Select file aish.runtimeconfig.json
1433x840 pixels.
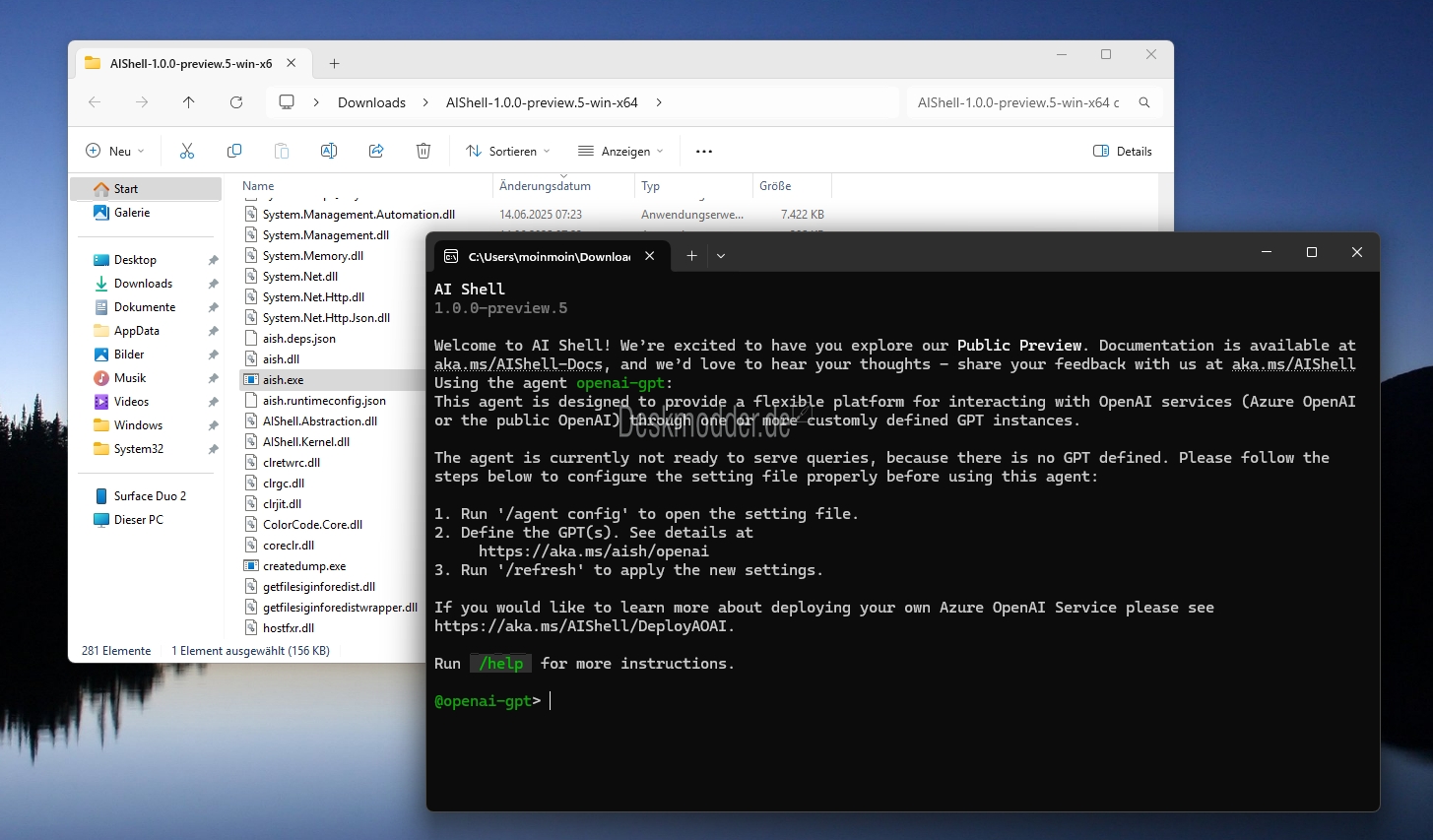[324, 401]
